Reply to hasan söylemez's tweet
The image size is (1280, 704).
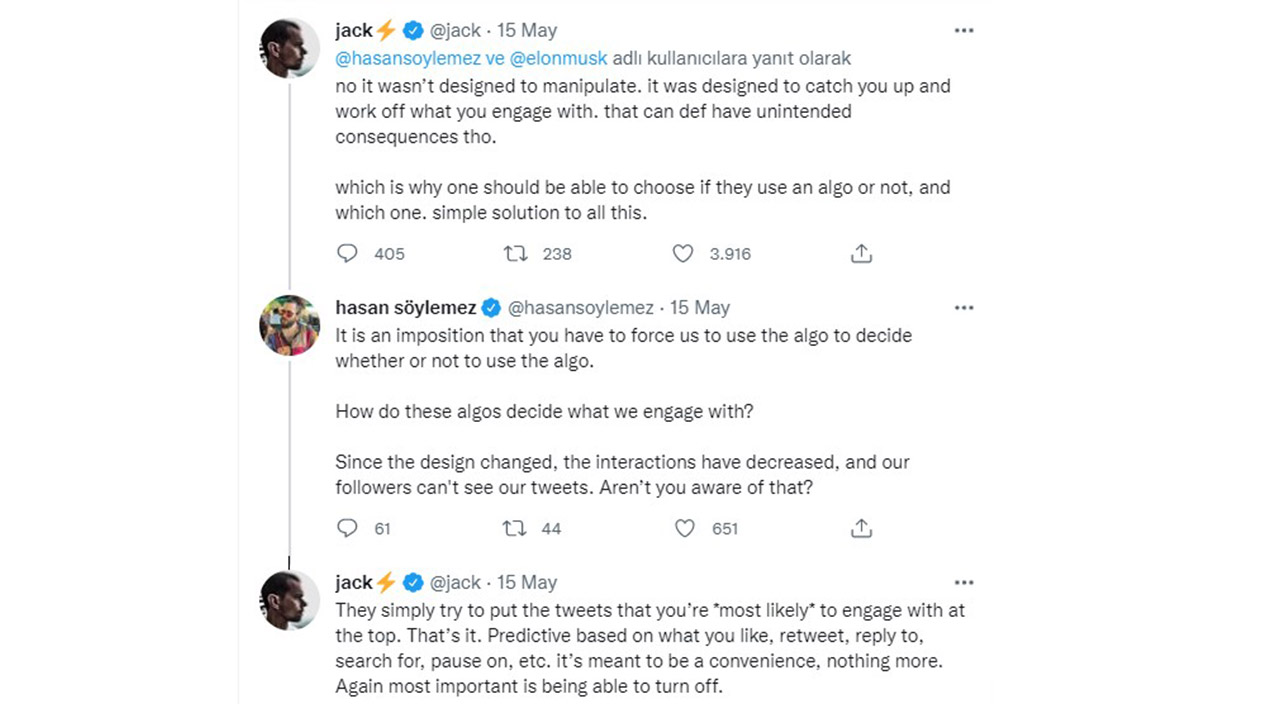pos(348,528)
